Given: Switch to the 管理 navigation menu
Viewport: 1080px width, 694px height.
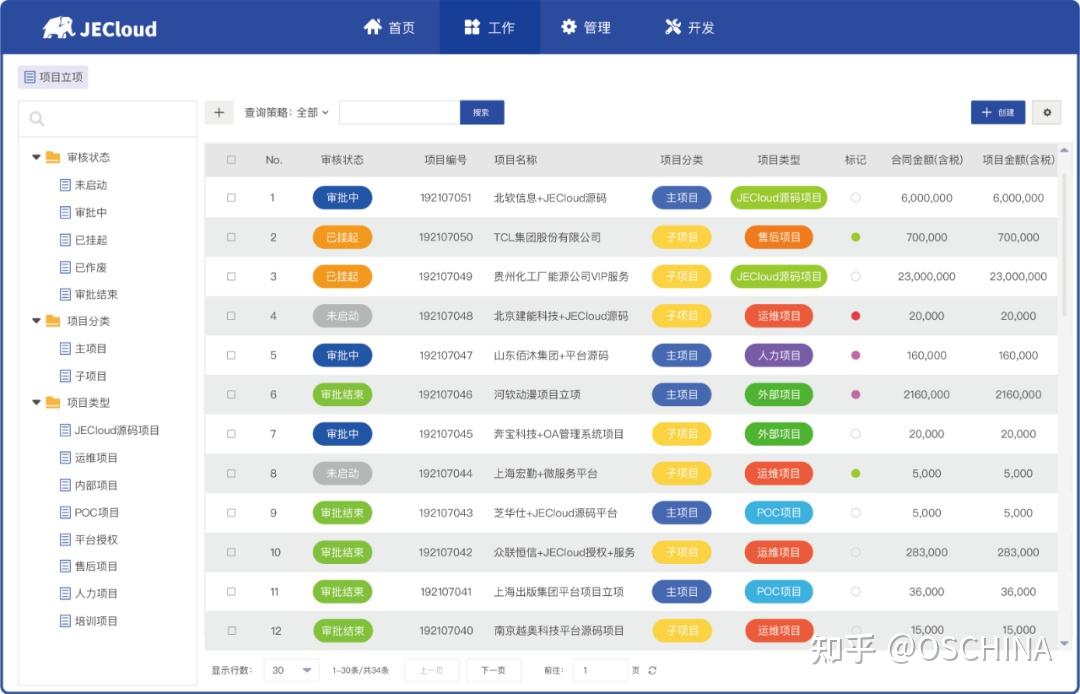Looking at the screenshot, I should (585, 28).
